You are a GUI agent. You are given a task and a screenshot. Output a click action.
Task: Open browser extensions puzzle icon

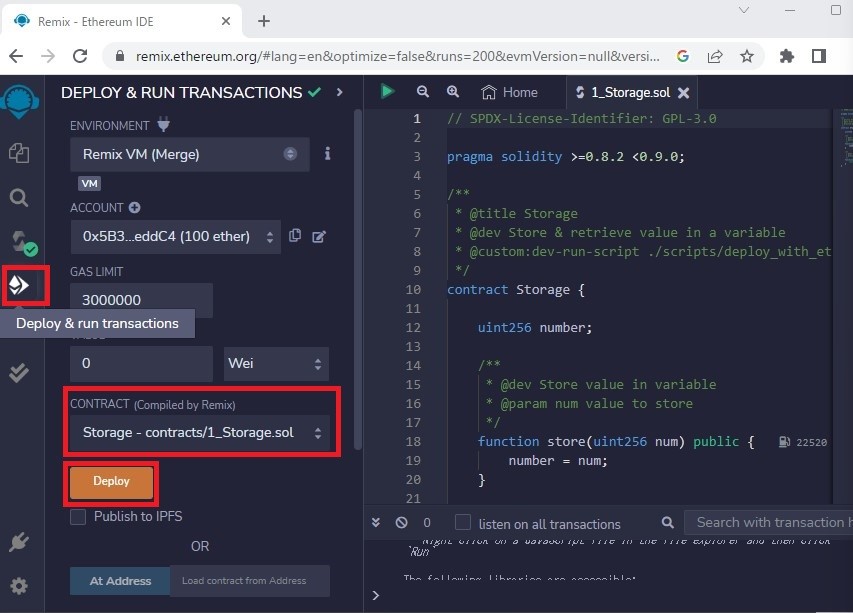coord(787,56)
